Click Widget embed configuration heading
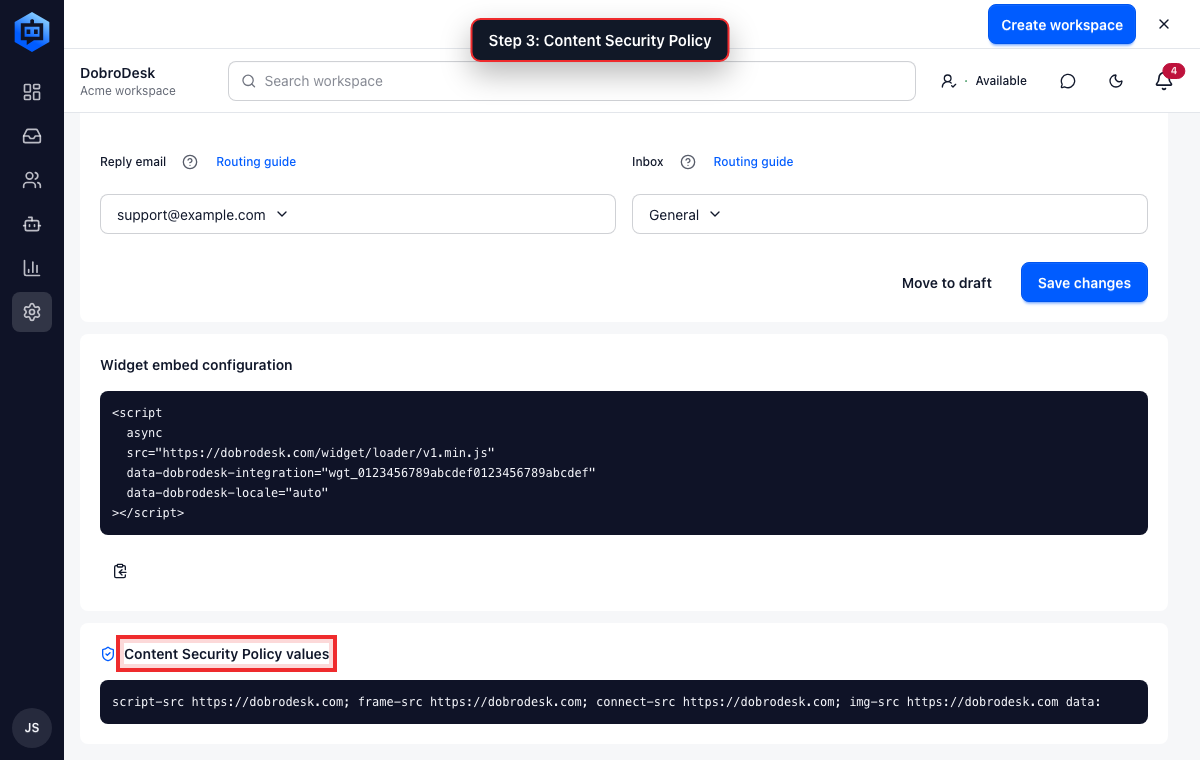Viewport: 1200px width, 760px height. click(196, 365)
